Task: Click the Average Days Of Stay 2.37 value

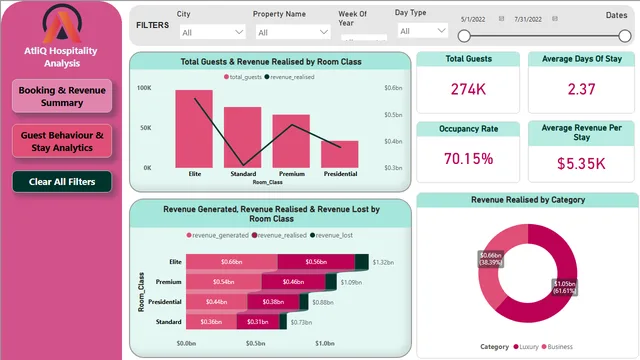Action: click(582, 89)
